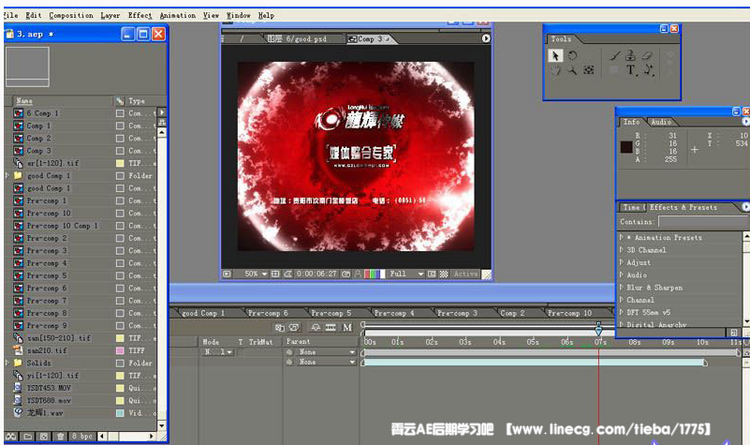750x445 pixels.
Task: Switch to the Comp 2 timeline tab
Action: tap(512, 313)
